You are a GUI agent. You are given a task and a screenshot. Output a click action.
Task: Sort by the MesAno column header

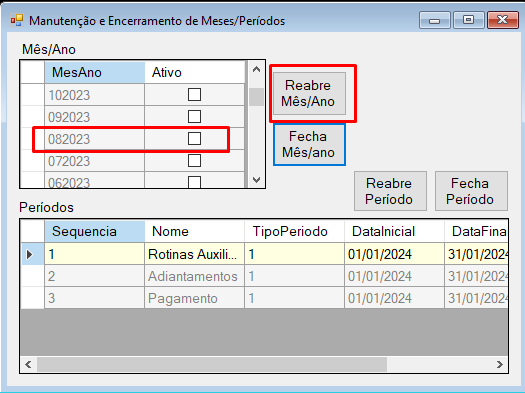(95, 72)
